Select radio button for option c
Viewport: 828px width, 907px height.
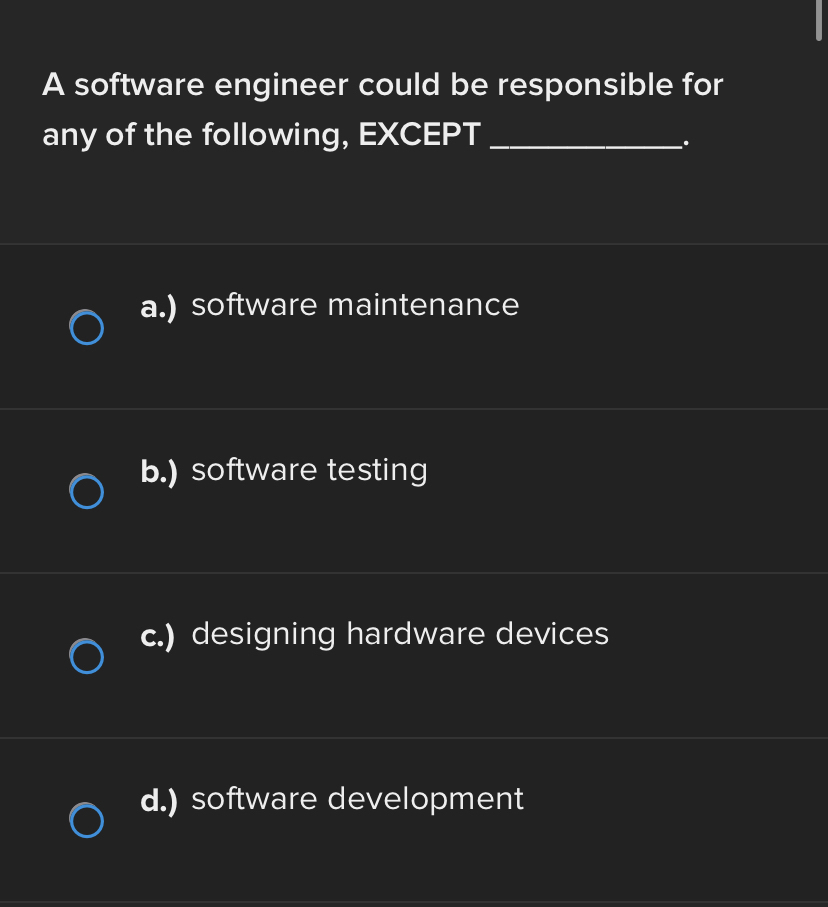pyautogui.click(x=86, y=657)
